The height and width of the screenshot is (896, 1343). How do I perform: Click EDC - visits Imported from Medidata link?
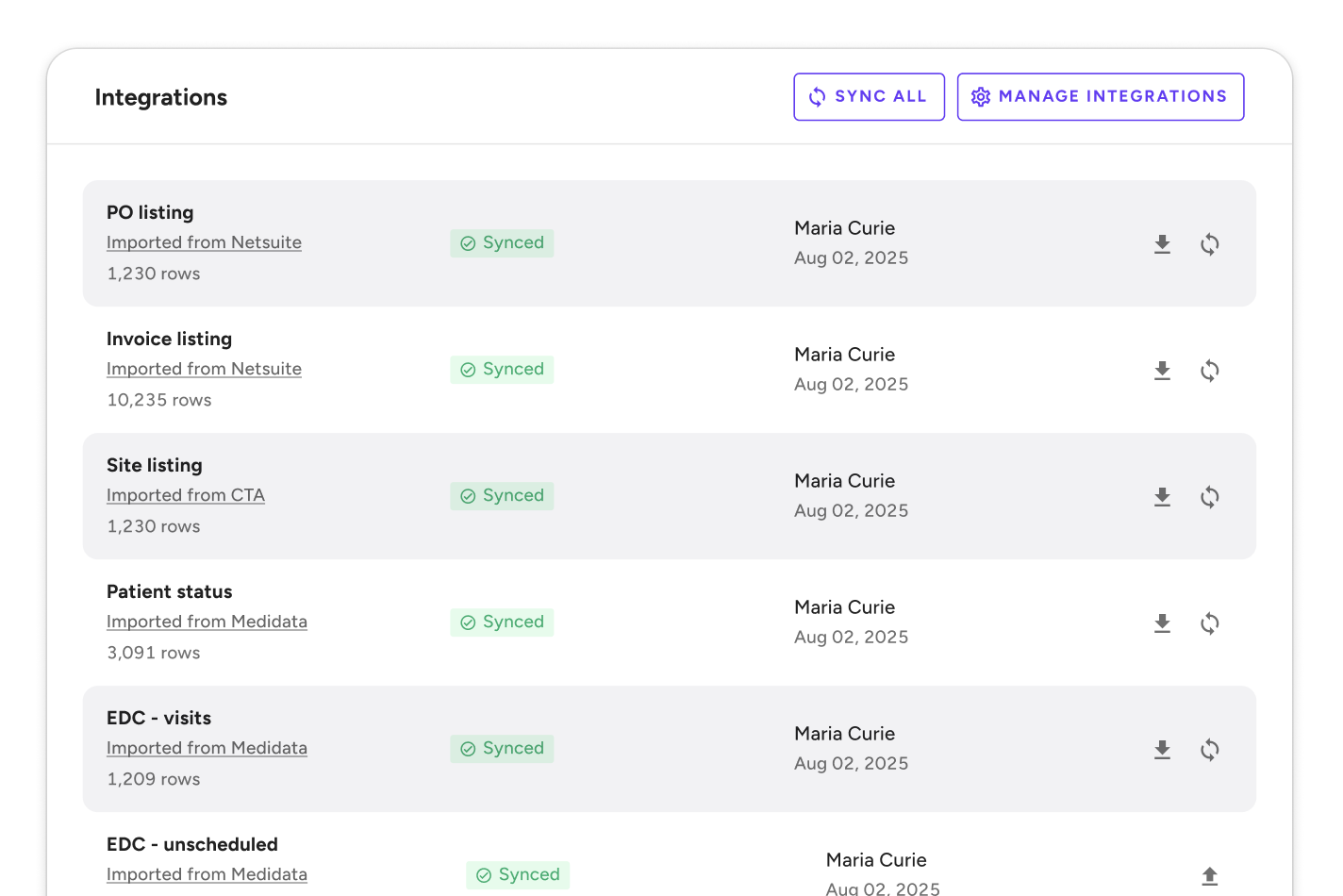click(x=207, y=748)
